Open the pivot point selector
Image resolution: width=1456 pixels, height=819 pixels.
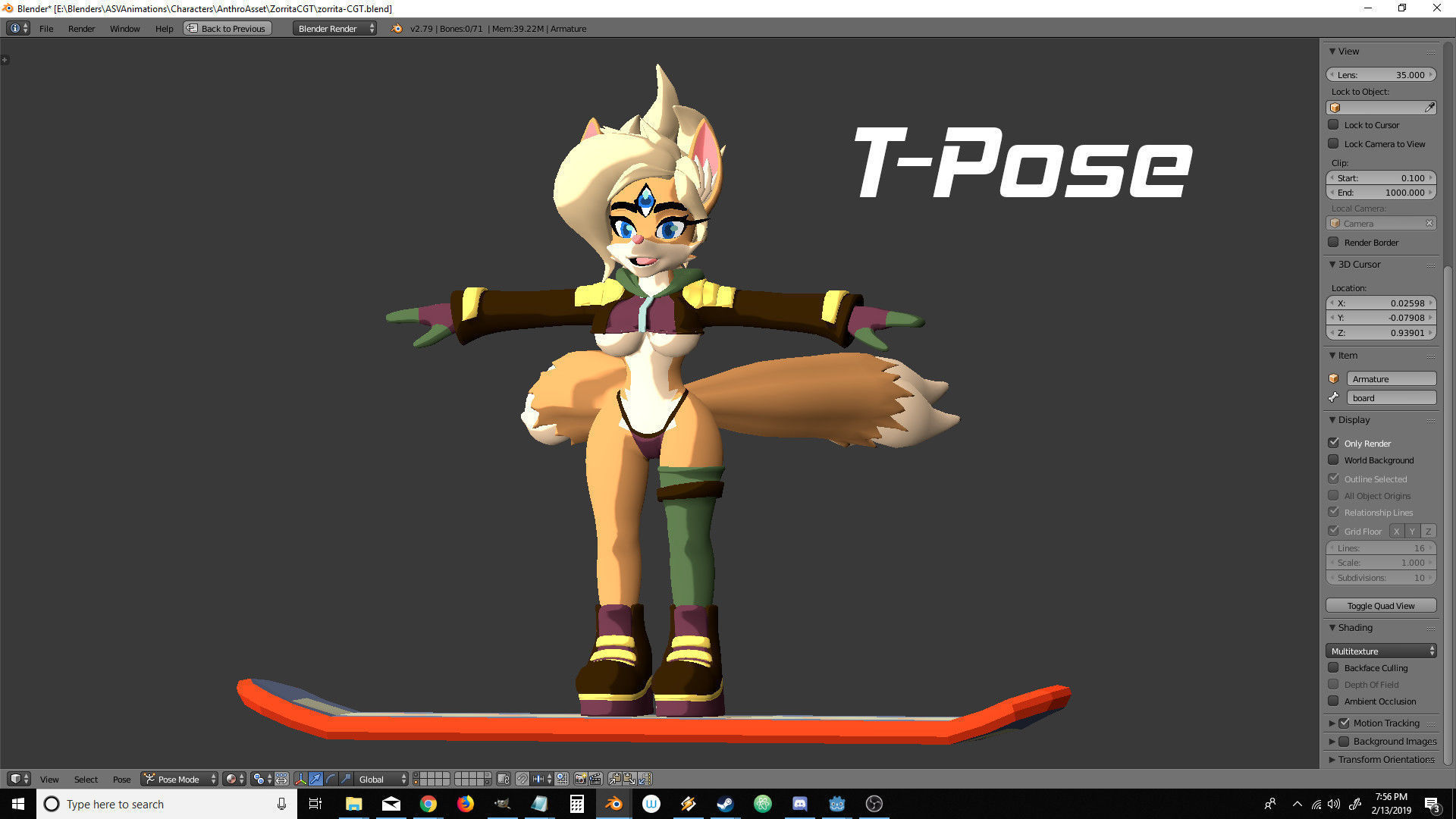tap(262, 779)
